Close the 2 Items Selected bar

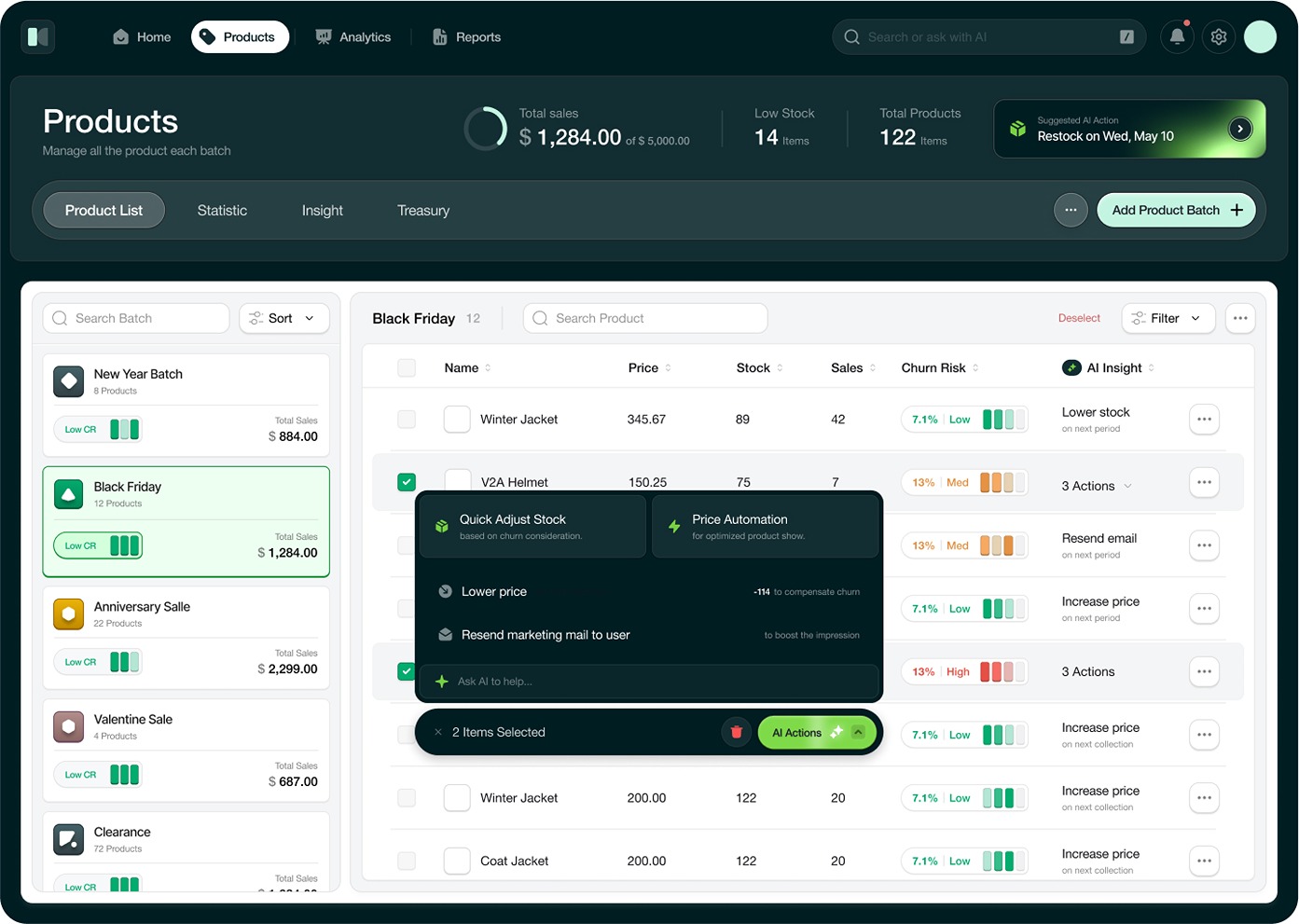click(x=437, y=732)
